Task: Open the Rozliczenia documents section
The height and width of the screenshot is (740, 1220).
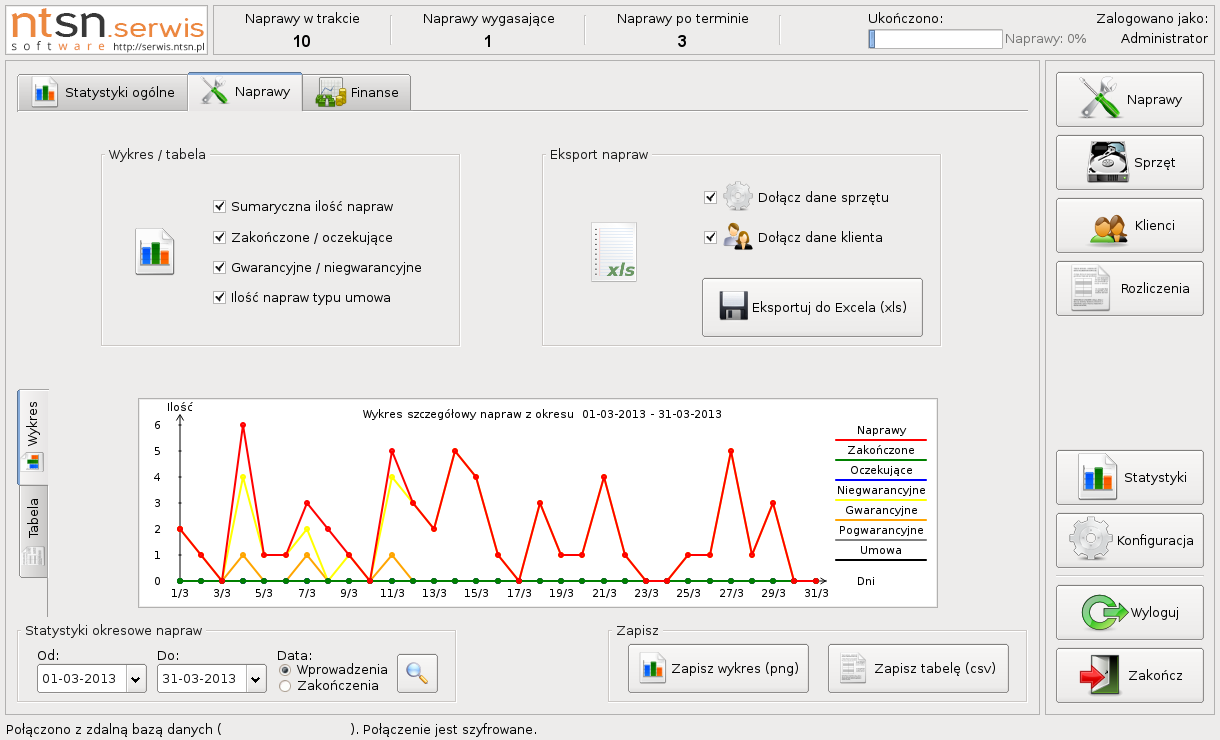Action: [1129, 288]
